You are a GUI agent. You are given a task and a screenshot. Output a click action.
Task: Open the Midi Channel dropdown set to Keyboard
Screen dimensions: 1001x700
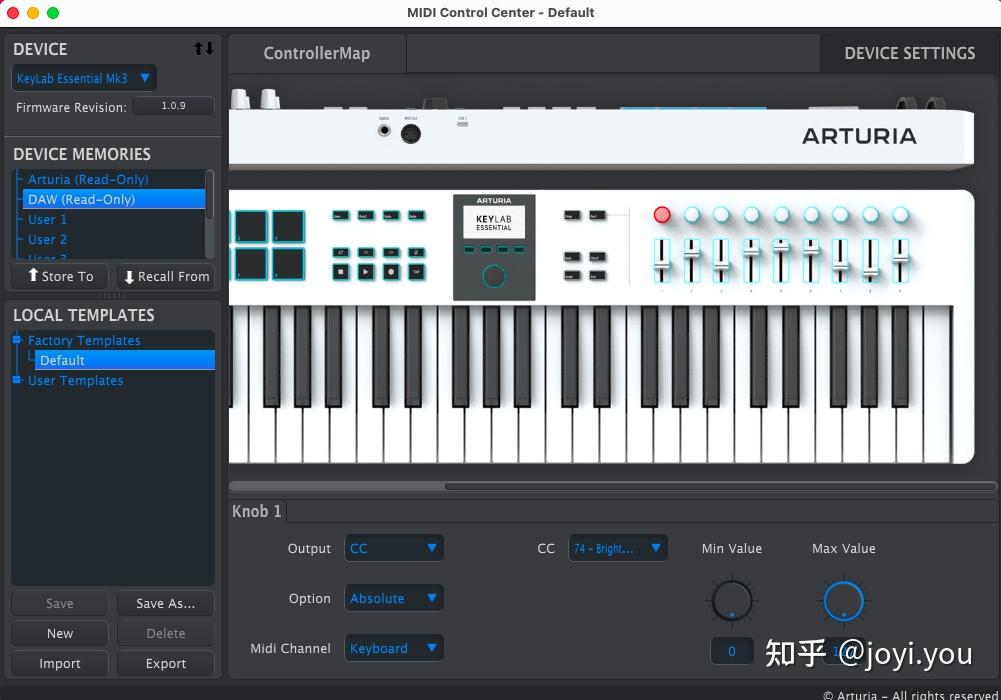(393, 647)
